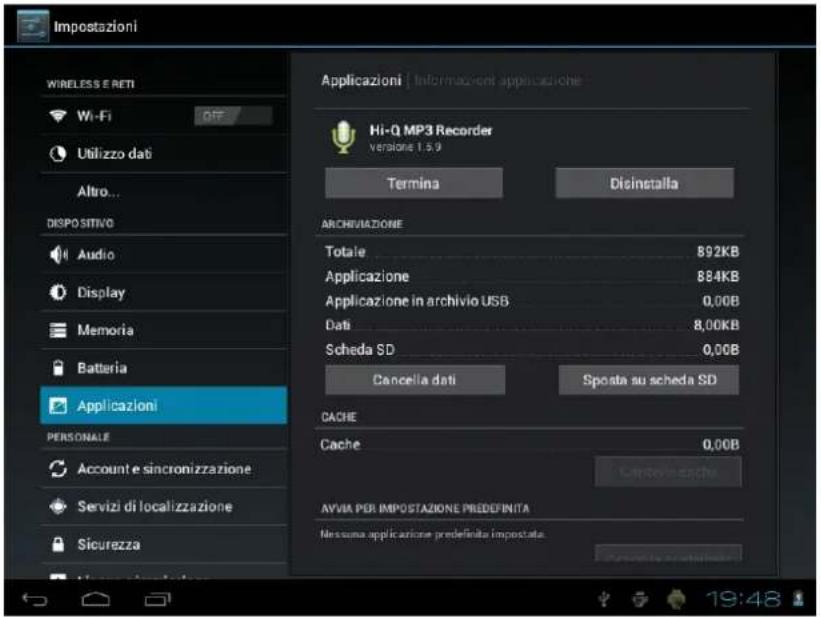Tap the greyed Cancella cache button

(x=668, y=472)
